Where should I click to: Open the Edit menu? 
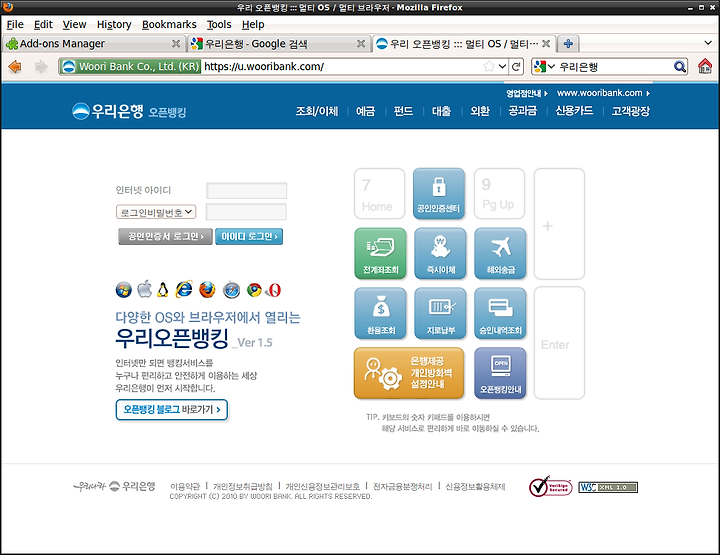click(x=43, y=24)
